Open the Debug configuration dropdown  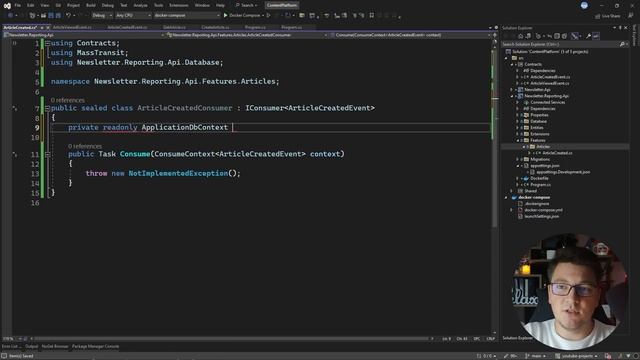point(102,16)
